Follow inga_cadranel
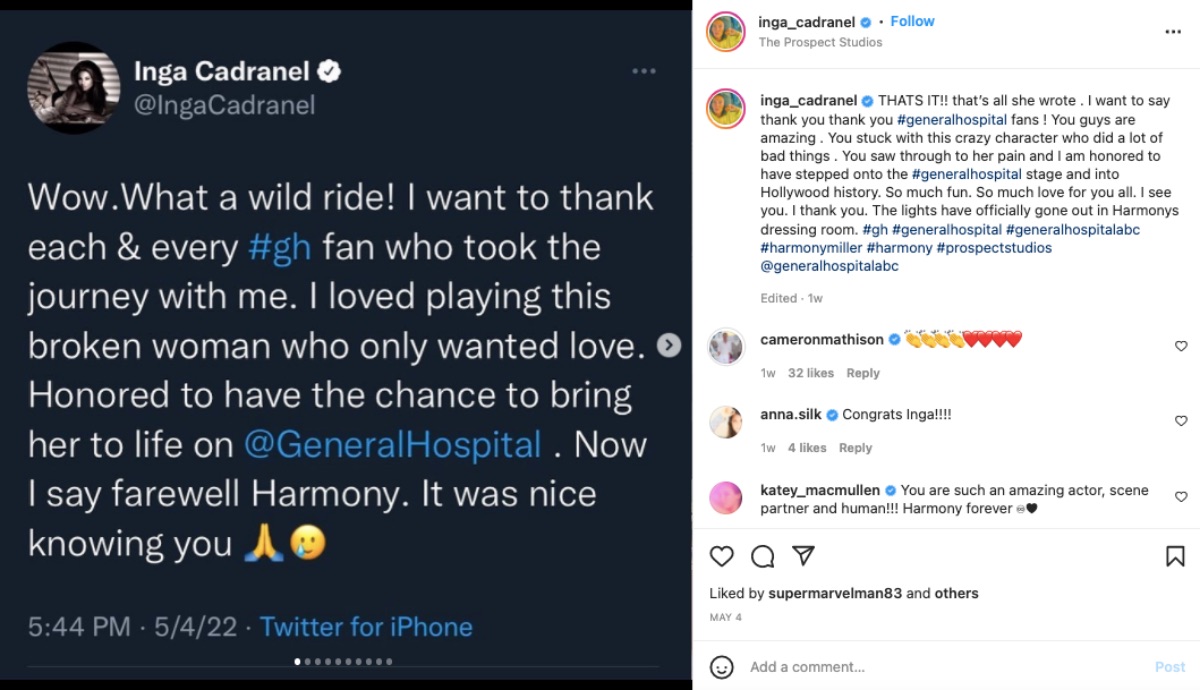This screenshot has width=1200, height=690. click(912, 21)
